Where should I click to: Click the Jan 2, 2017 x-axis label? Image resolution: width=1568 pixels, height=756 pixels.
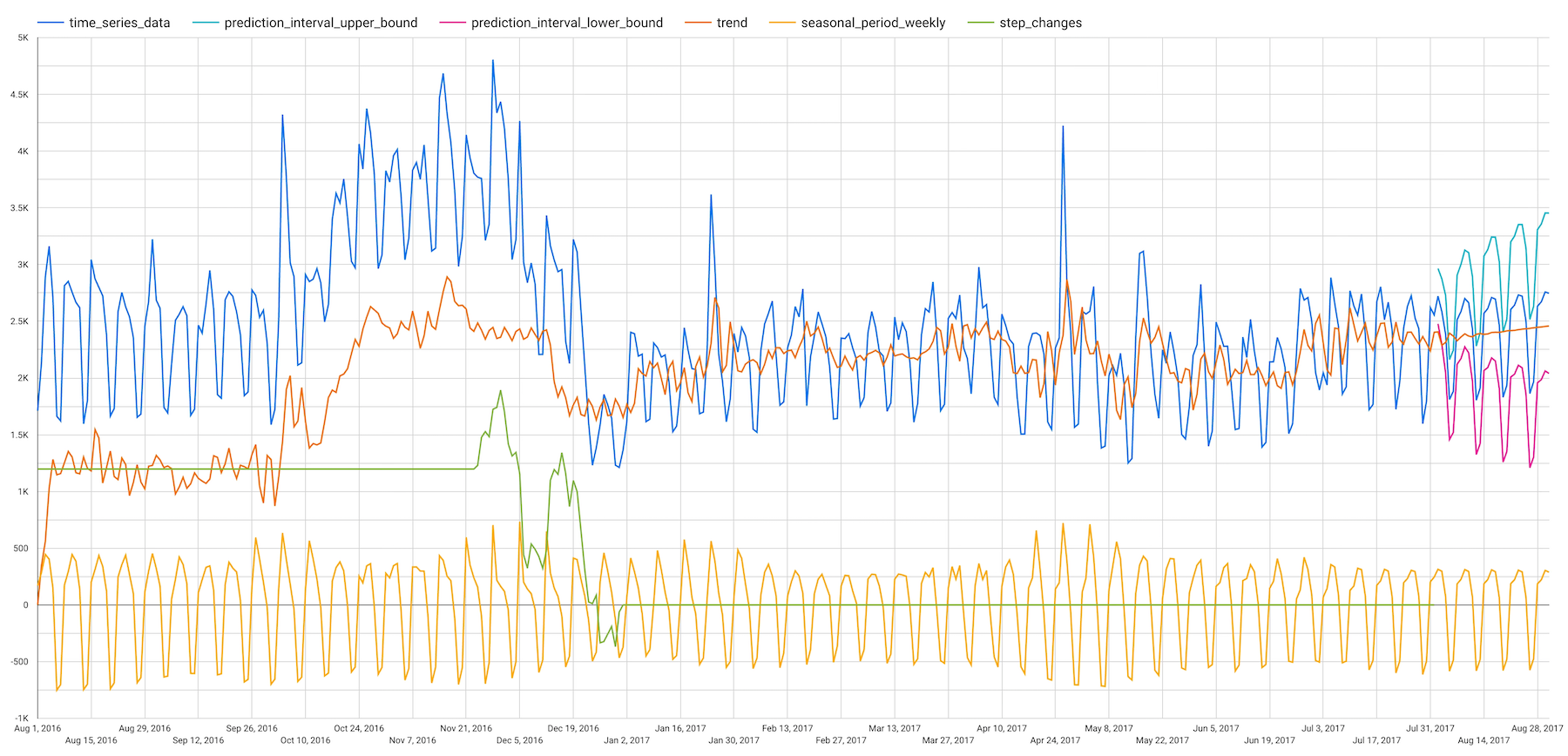tap(627, 740)
